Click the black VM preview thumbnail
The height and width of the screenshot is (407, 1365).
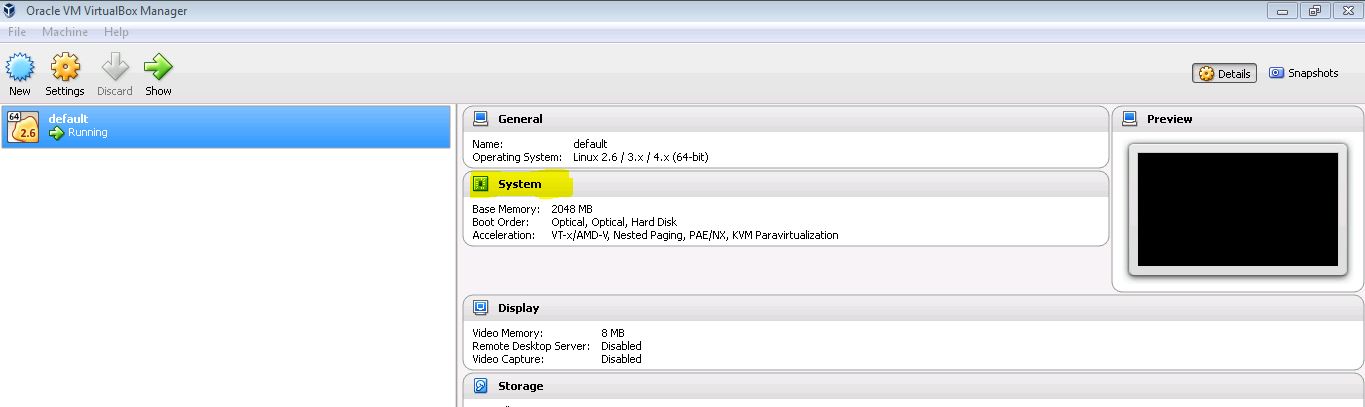coord(1238,209)
